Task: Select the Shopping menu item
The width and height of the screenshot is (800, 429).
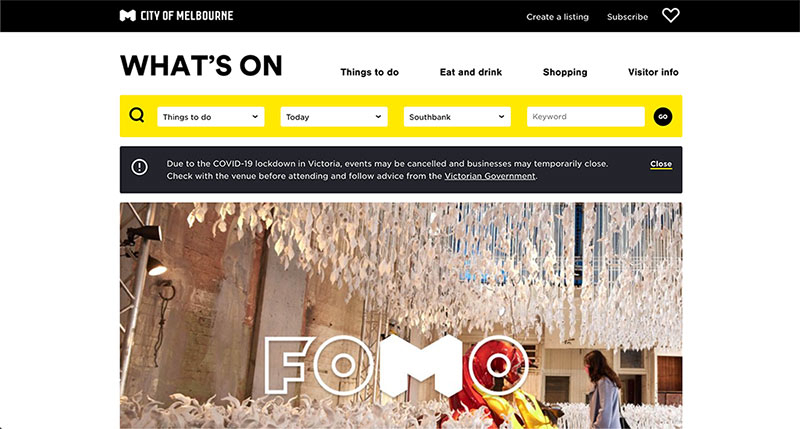Action: point(565,72)
